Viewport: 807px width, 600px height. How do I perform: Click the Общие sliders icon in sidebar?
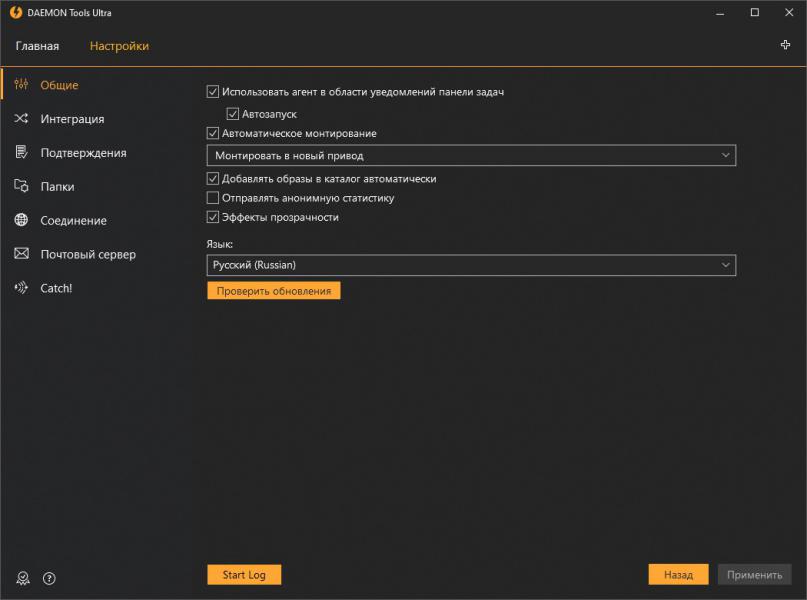pos(21,85)
